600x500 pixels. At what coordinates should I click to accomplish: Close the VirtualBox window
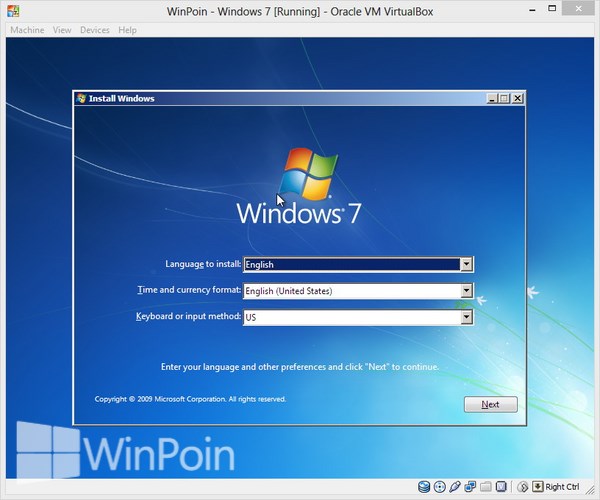pyautogui.click(x=578, y=9)
